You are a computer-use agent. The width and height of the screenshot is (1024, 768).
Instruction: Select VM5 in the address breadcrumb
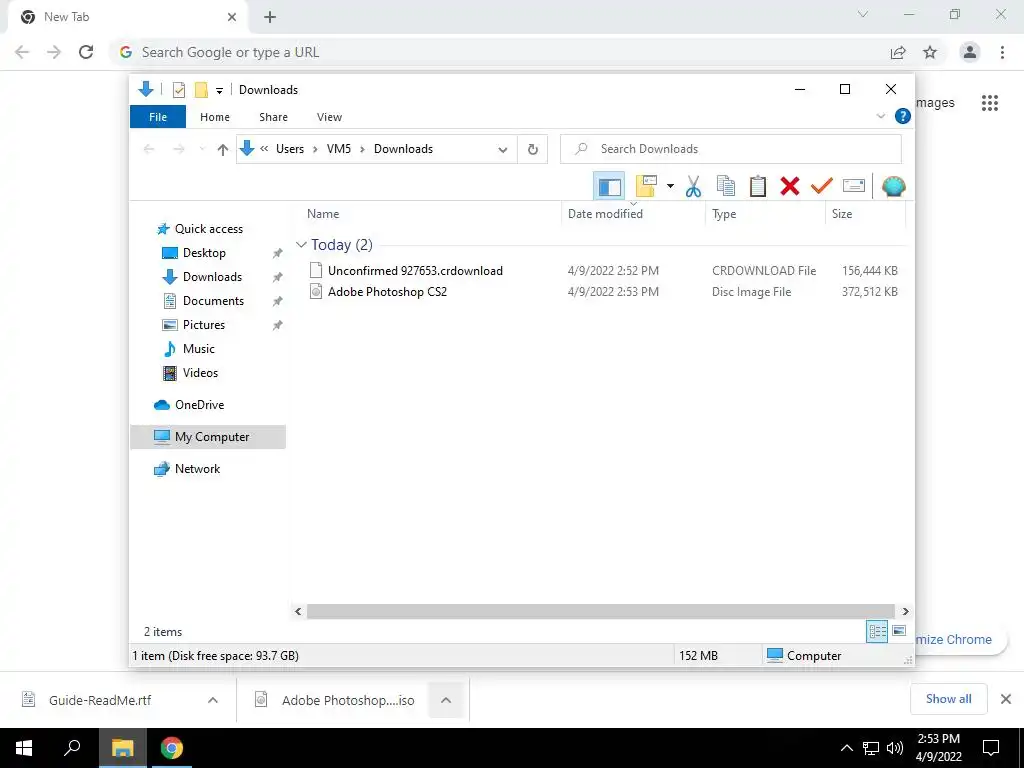click(339, 149)
